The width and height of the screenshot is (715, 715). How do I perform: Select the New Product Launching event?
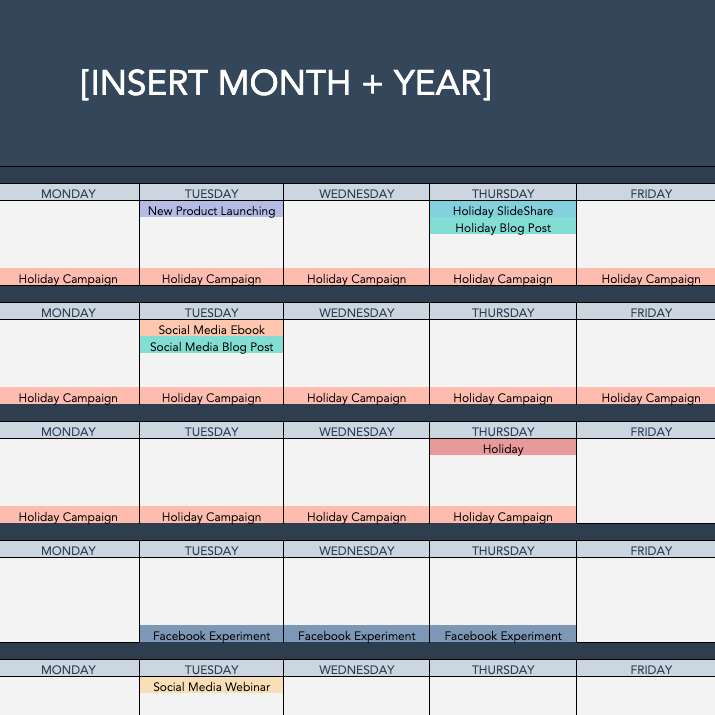point(211,211)
